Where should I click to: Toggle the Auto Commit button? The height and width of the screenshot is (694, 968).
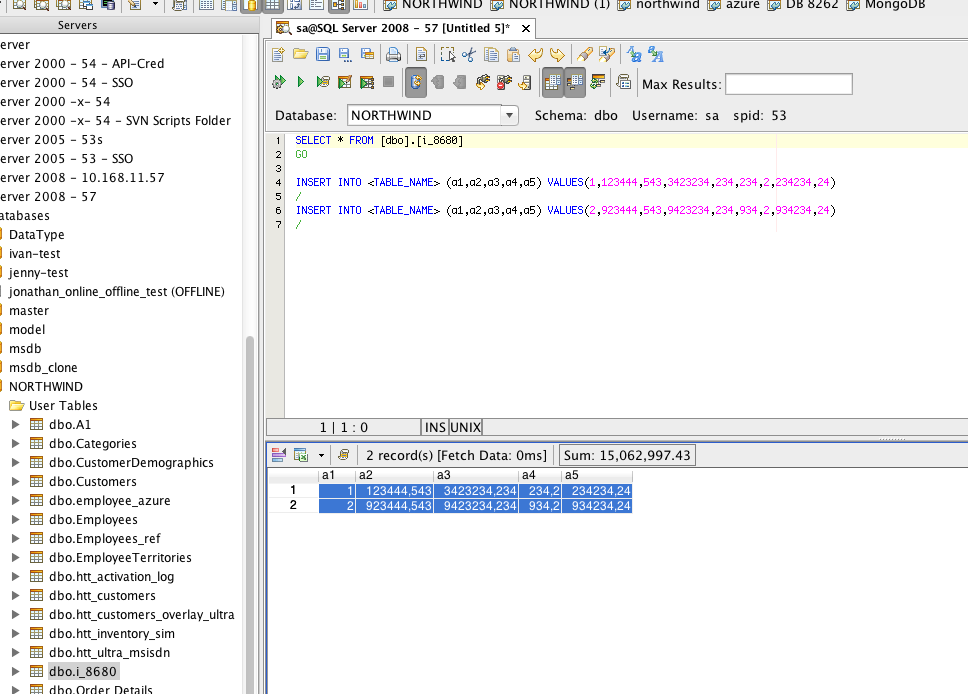(x=416, y=82)
